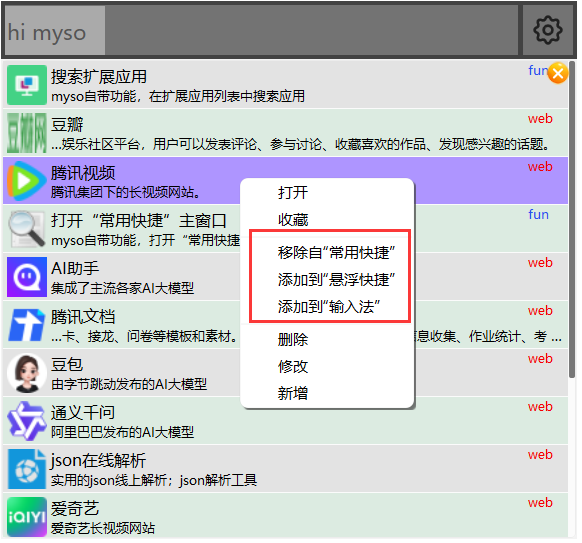
Task: Click the 腾讯视频 play logo icon
Action: 27,181
